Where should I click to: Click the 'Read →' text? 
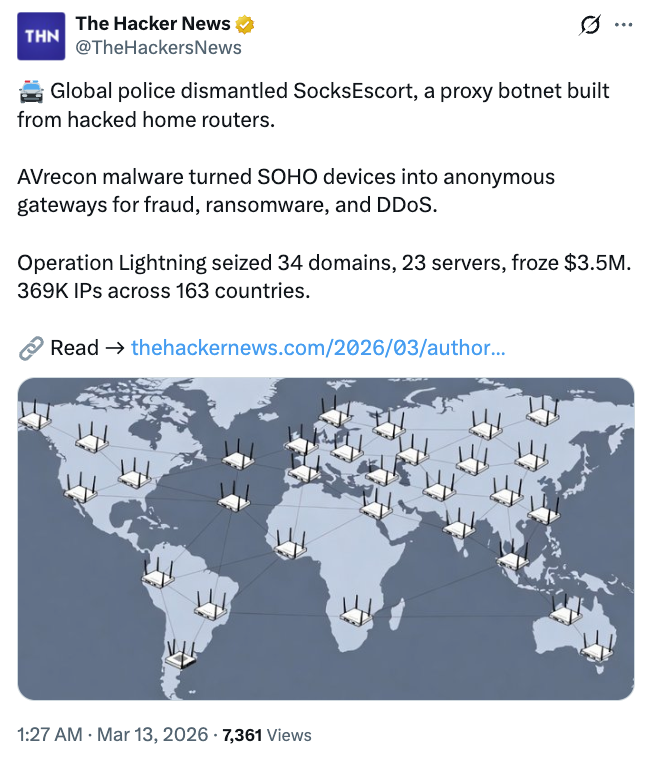[x=88, y=348]
